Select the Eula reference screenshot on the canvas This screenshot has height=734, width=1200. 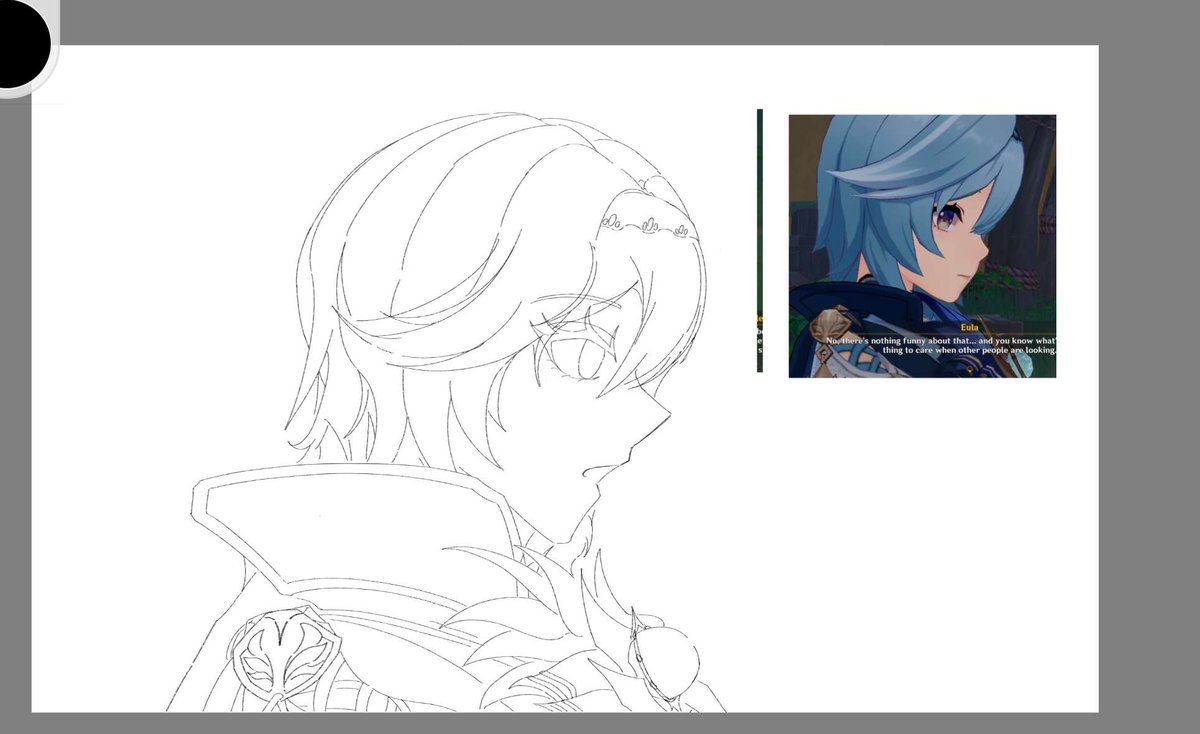tap(922, 246)
